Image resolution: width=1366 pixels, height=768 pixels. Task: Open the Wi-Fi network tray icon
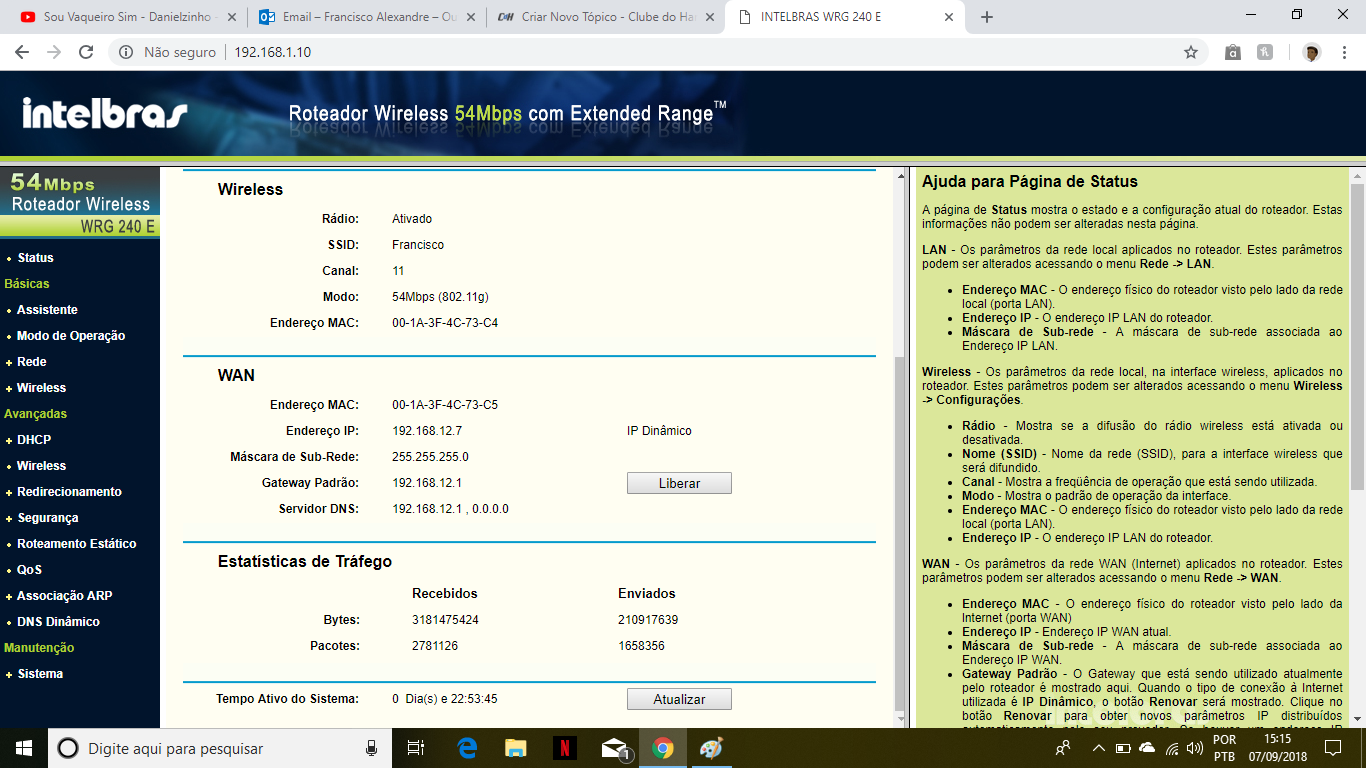pos(1171,748)
